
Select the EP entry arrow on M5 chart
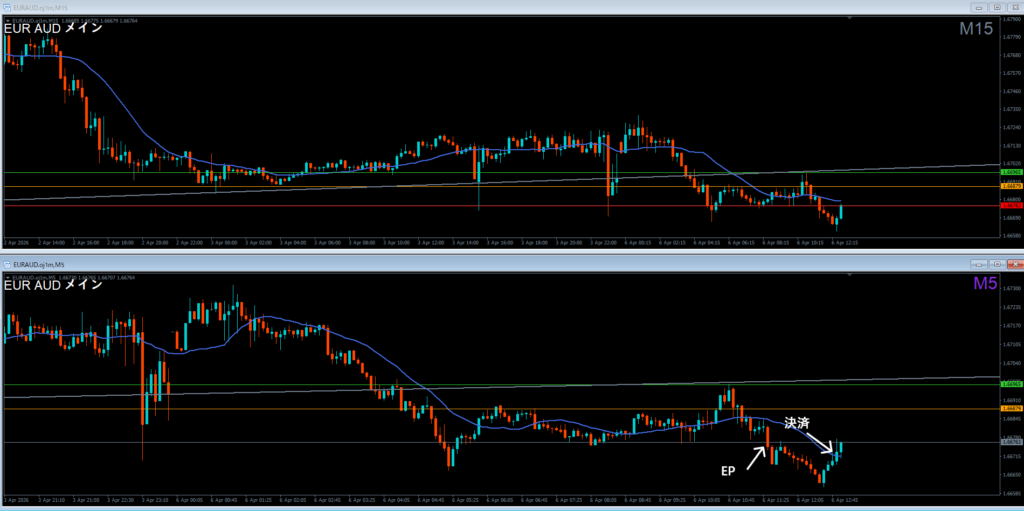pyautogui.click(x=756, y=458)
